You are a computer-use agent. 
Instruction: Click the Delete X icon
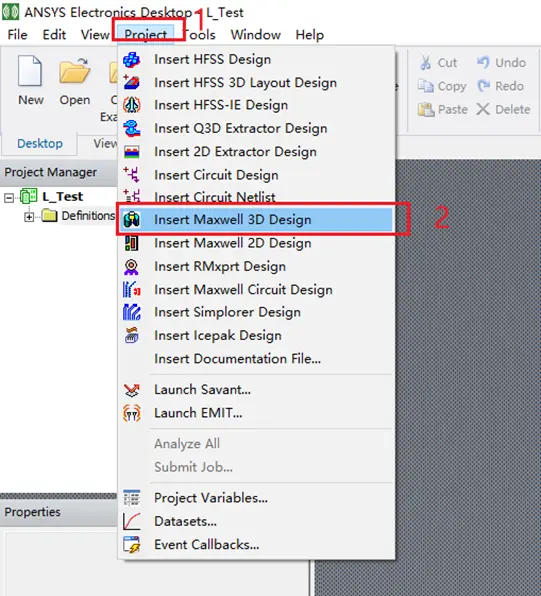pyautogui.click(x=483, y=109)
